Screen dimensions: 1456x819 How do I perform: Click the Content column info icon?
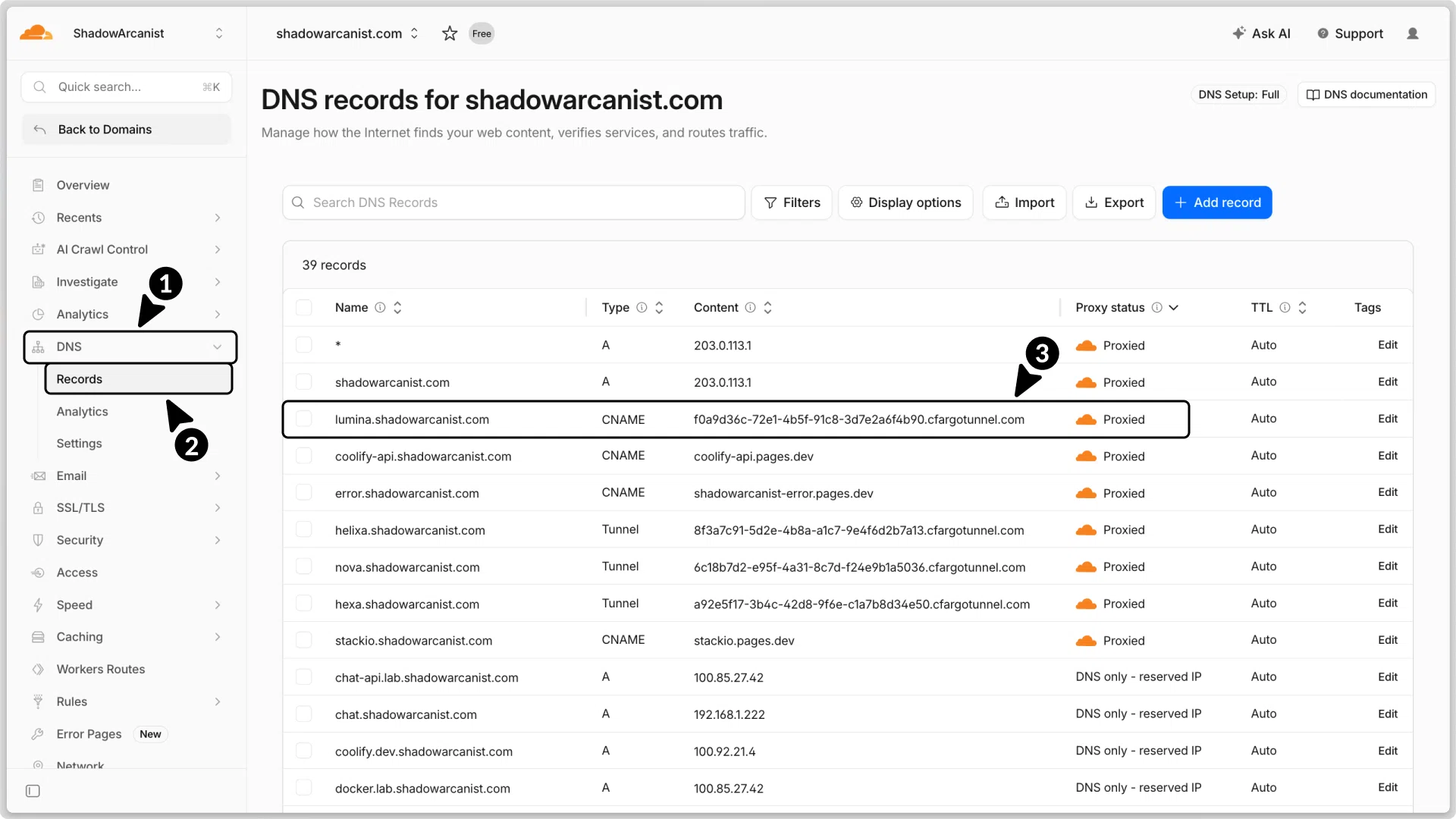point(750,307)
